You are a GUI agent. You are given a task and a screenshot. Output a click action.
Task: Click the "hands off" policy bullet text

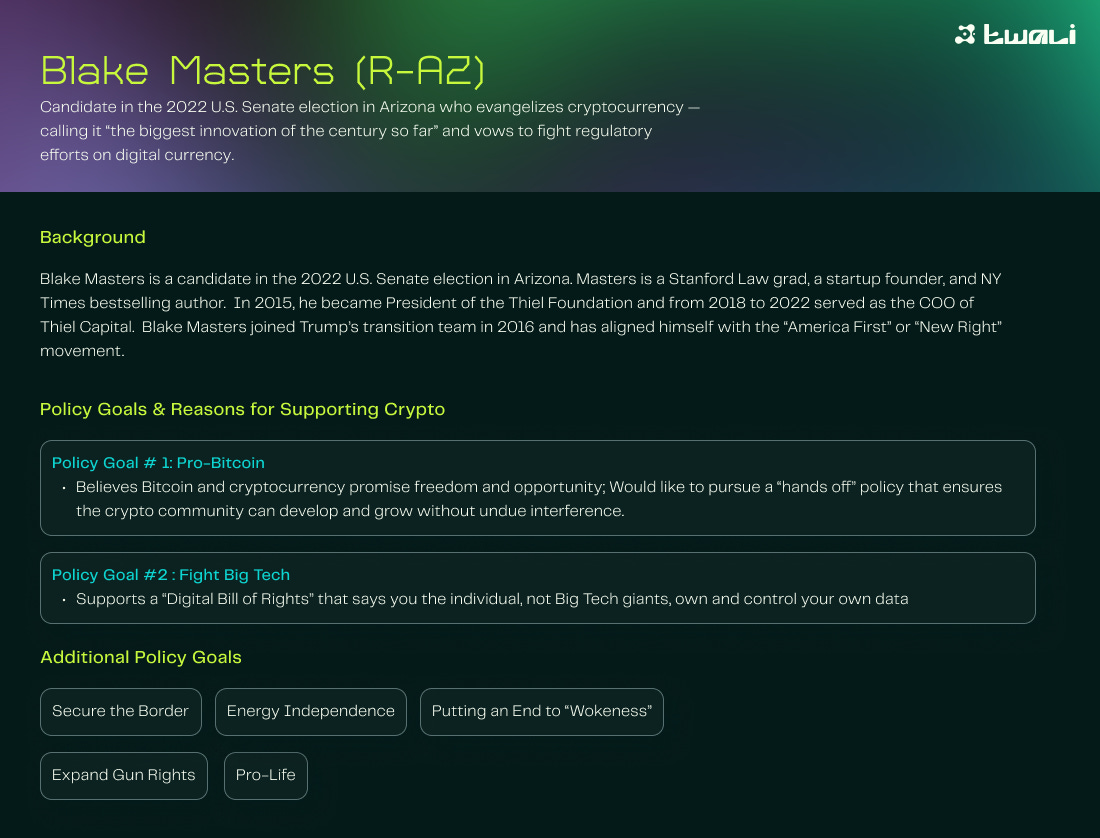(x=539, y=499)
